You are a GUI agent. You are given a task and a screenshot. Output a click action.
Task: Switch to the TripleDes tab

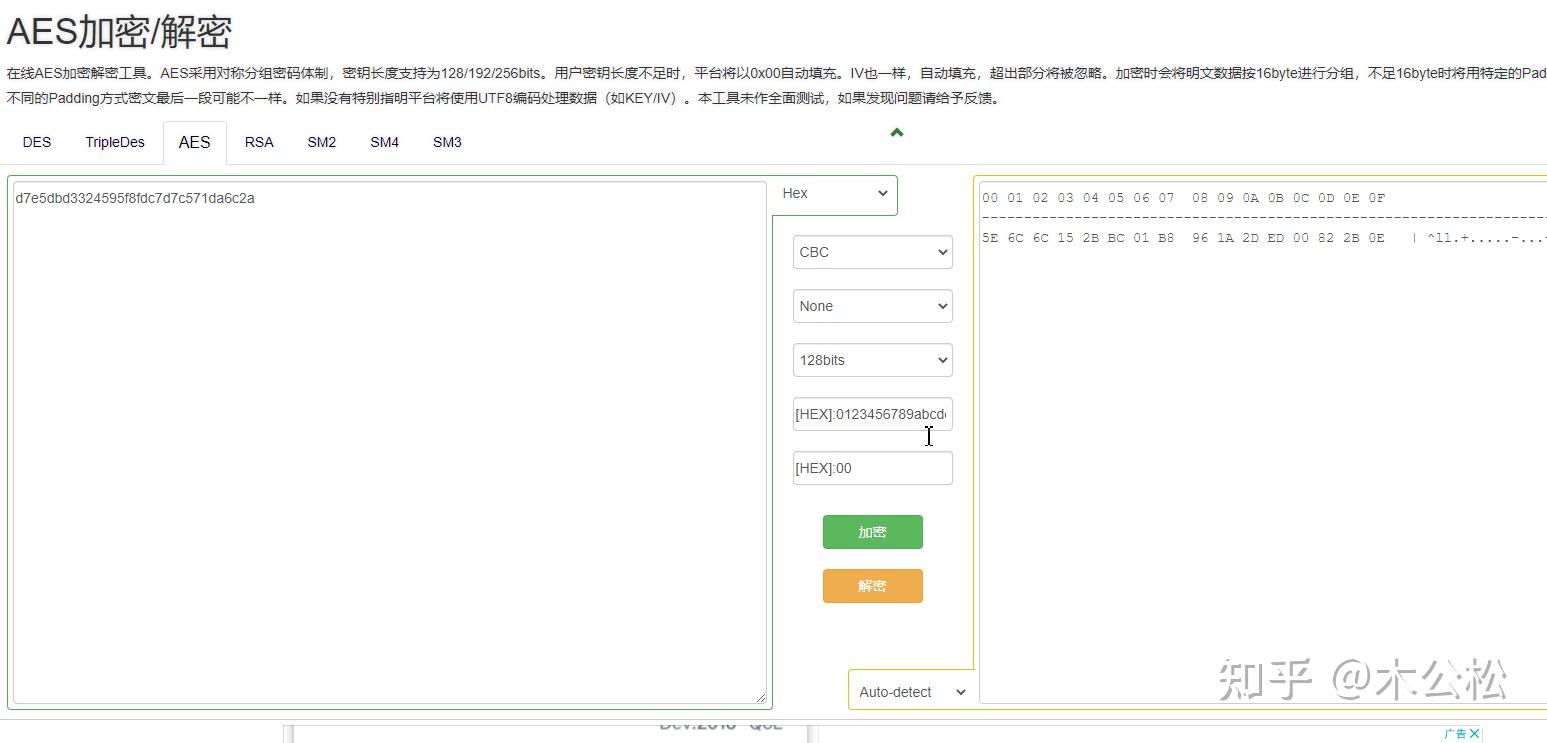point(114,142)
